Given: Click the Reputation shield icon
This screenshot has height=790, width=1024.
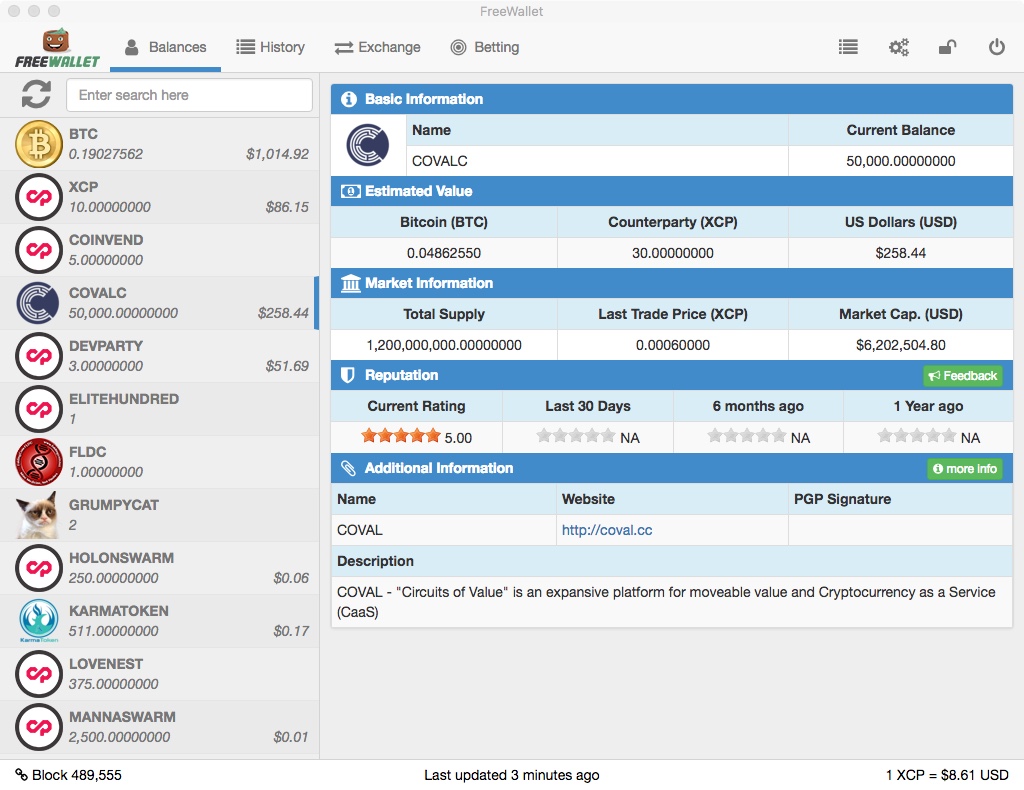Looking at the screenshot, I should click(x=348, y=375).
